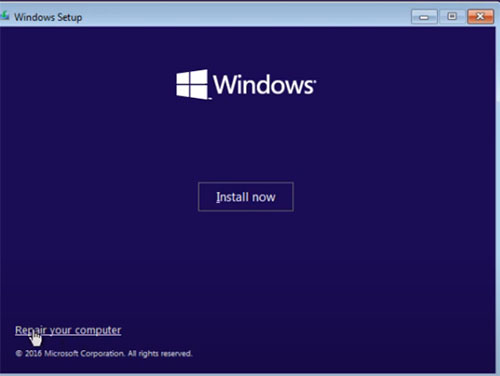Click the Windows logo
This screenshot has height=376, width=500.
tap(246, 85)
